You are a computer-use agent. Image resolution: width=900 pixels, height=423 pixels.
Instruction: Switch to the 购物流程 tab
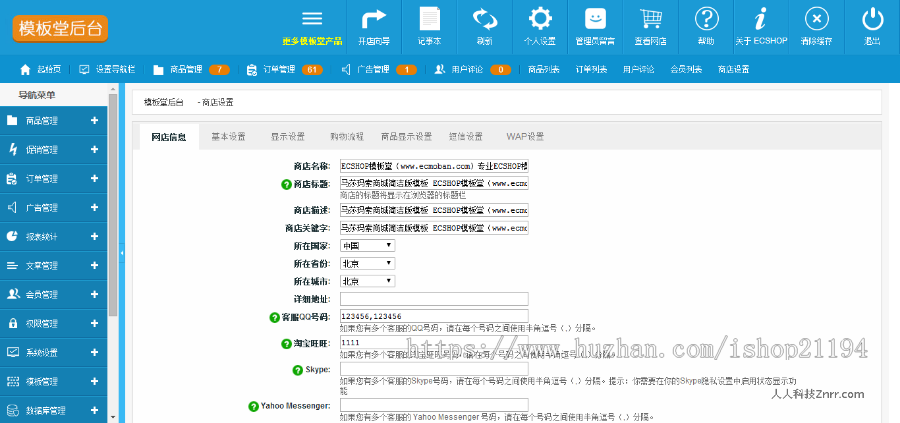[x=347, y=137]
